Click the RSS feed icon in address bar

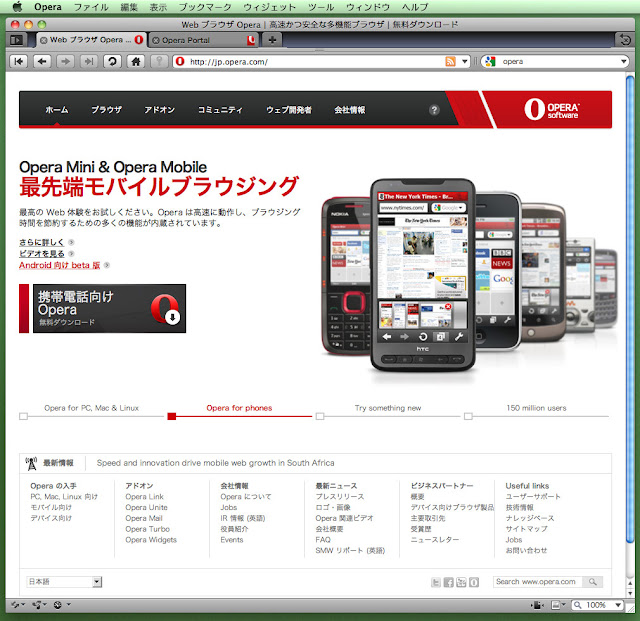(x=450, y=62)
